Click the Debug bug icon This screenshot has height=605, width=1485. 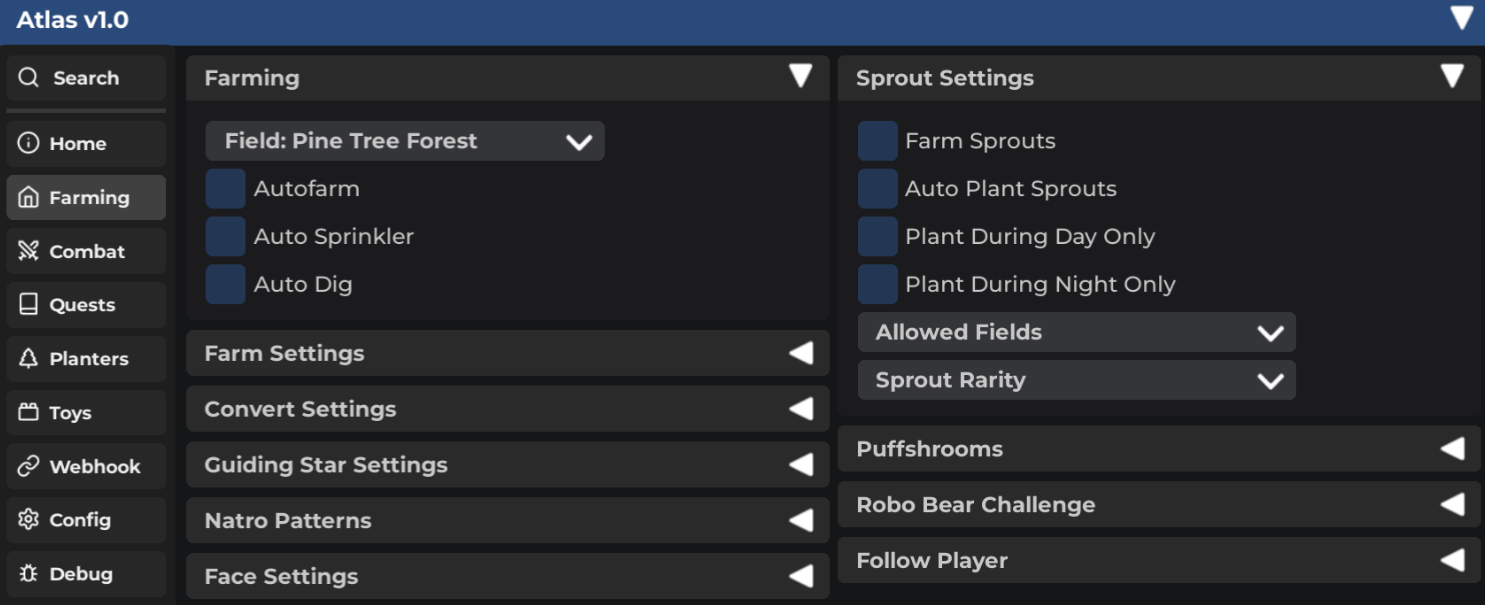coord(29,574)
